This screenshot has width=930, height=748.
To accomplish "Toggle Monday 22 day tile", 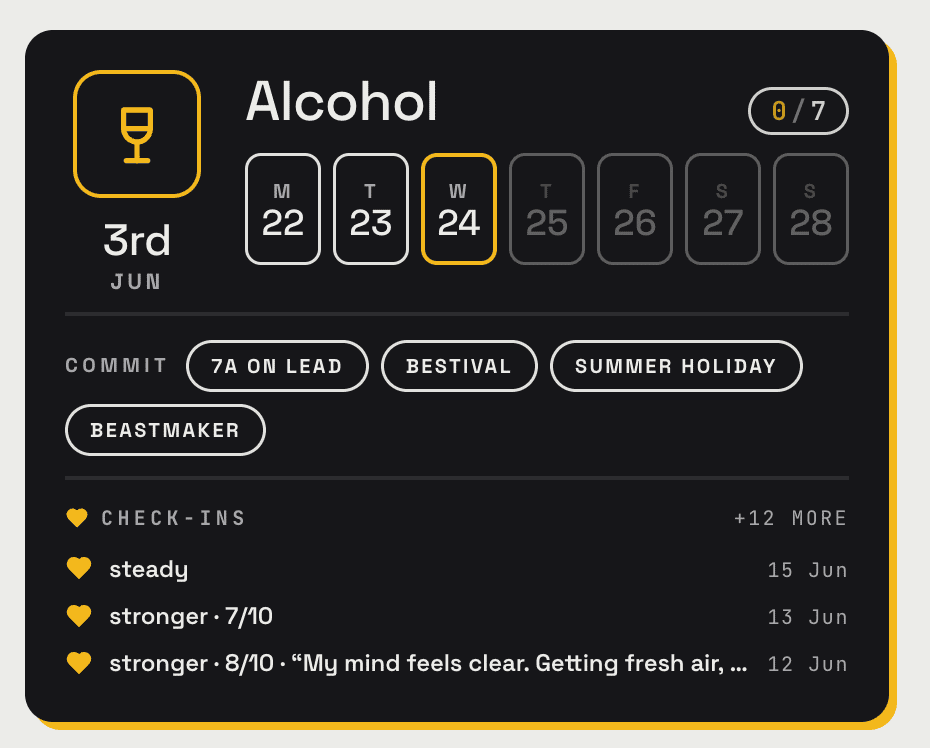I will click(x=283, y=209).
